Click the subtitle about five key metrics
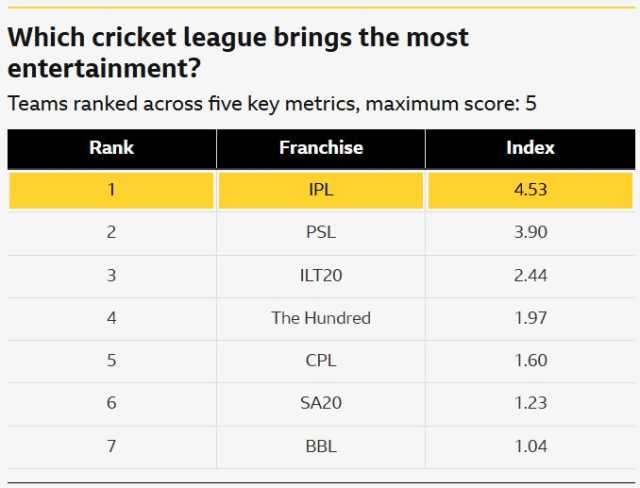The image size is (640, 488). pos(272,104)
